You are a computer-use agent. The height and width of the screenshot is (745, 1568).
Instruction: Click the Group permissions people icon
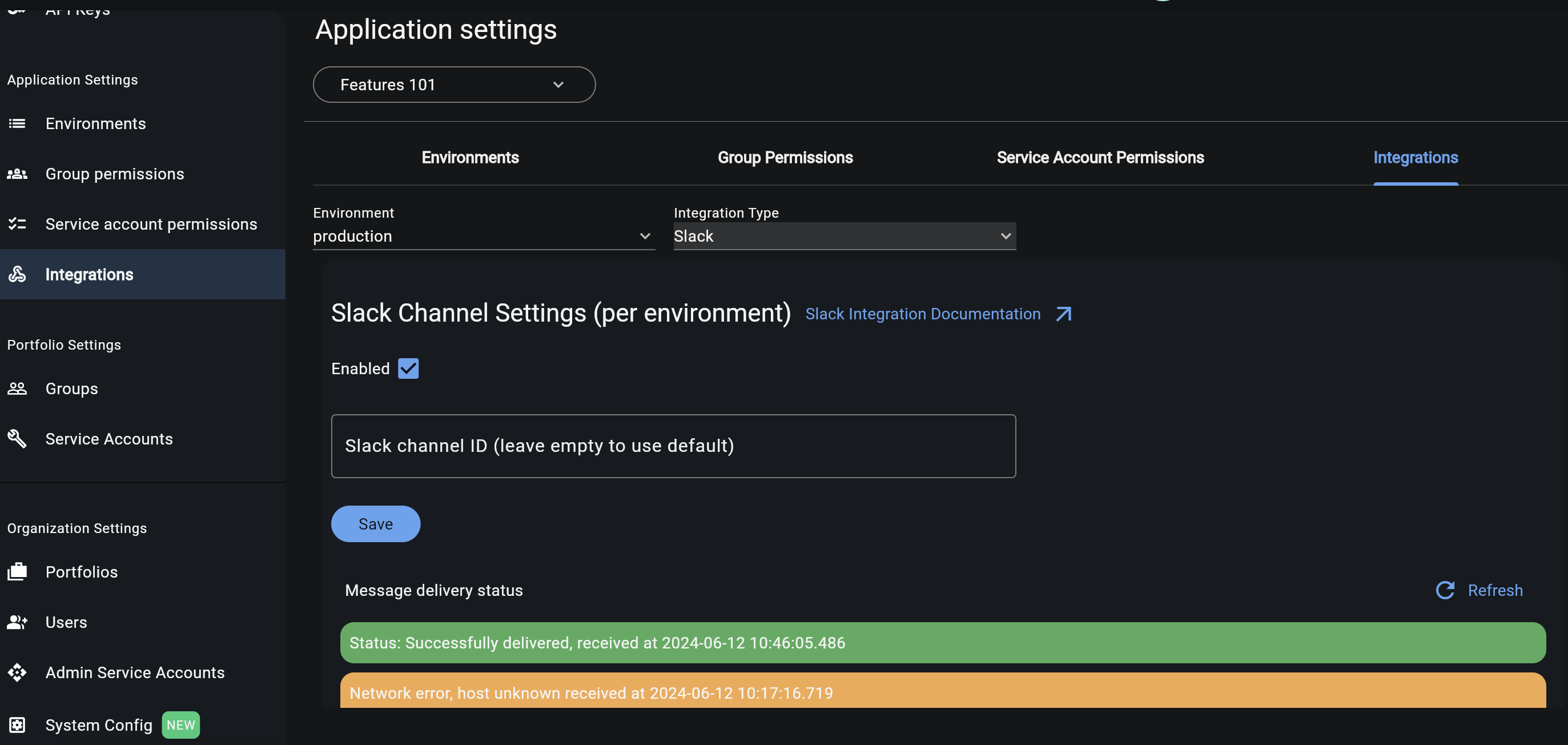17,174
